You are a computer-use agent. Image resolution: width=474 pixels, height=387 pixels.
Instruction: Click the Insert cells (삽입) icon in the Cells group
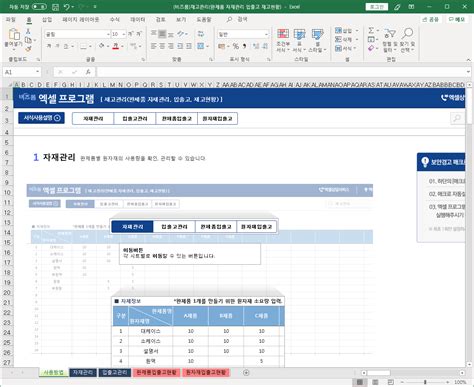tap(338, 31)
